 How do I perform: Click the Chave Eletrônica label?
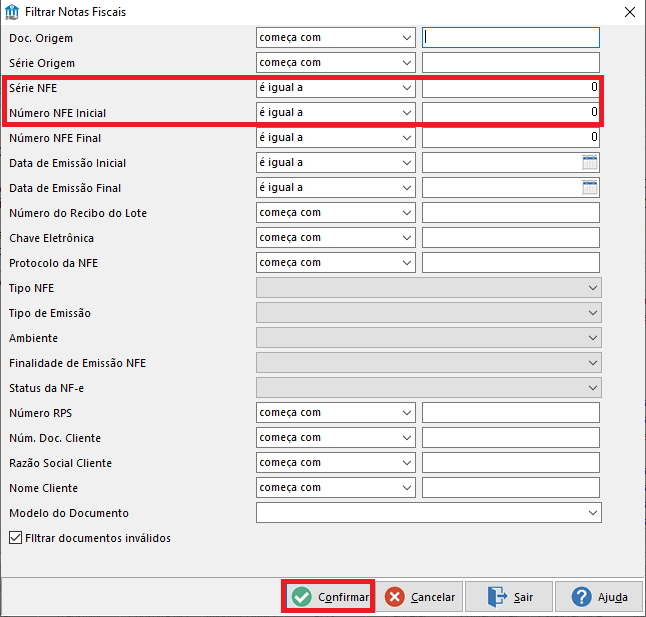[51, 238]
